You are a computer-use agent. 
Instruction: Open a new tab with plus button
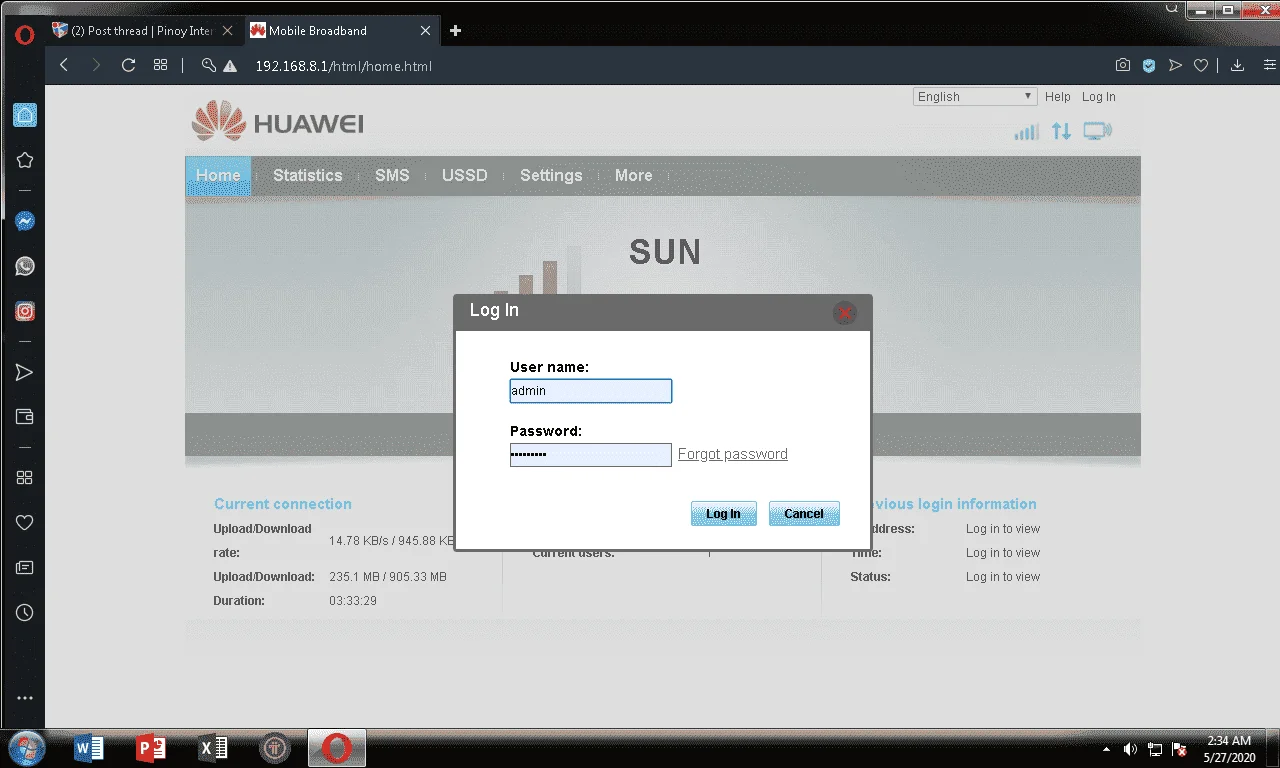point(455,31)
